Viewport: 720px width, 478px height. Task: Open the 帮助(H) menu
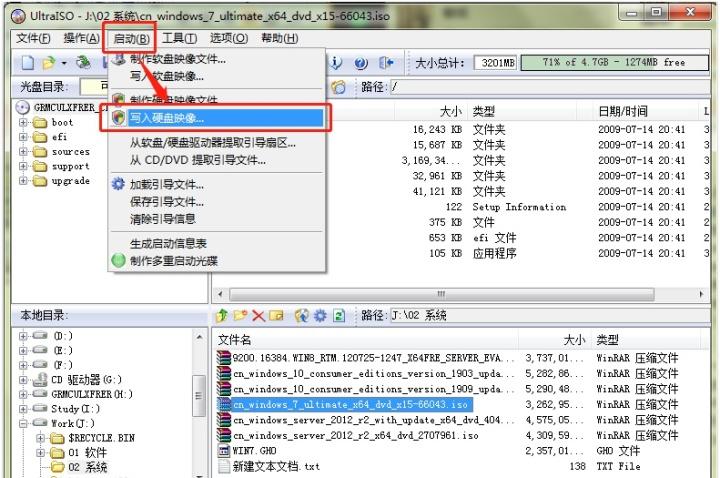279,38
